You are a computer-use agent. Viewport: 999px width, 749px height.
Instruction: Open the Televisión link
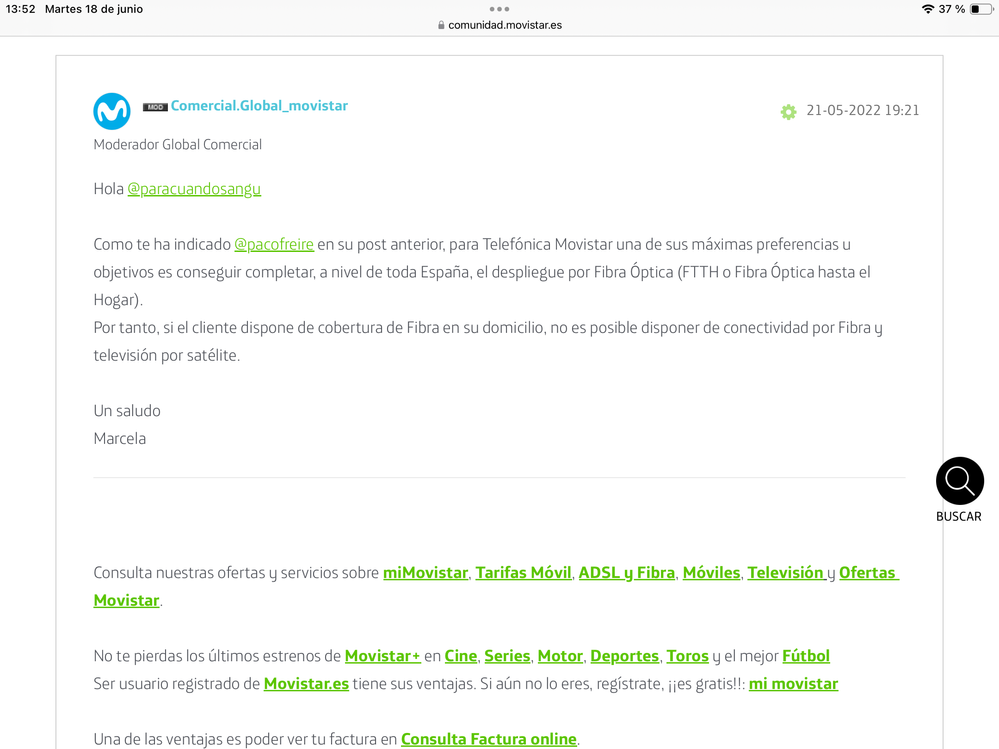coord(785,573)
